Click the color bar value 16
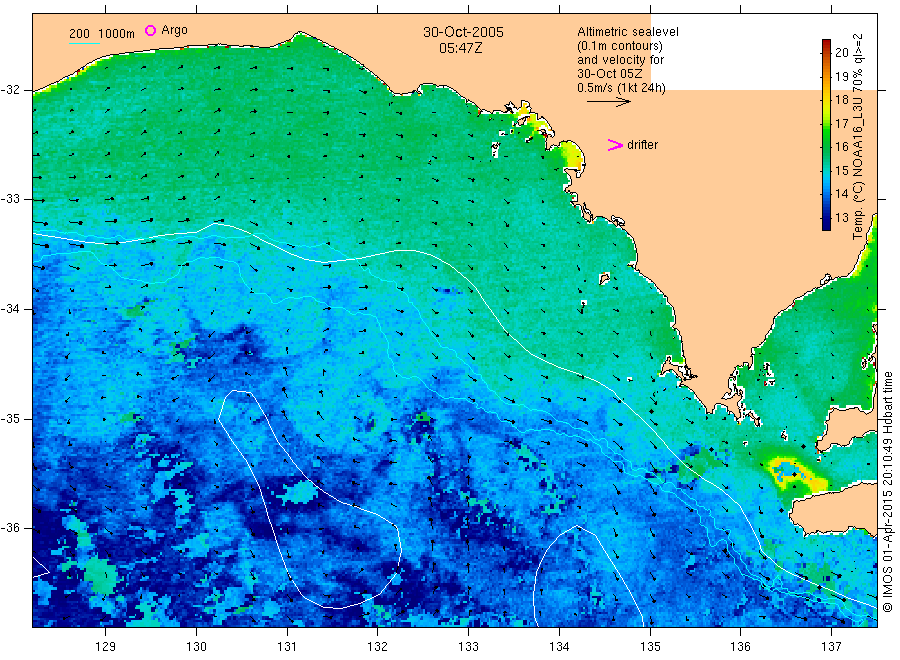 (841, 147)
